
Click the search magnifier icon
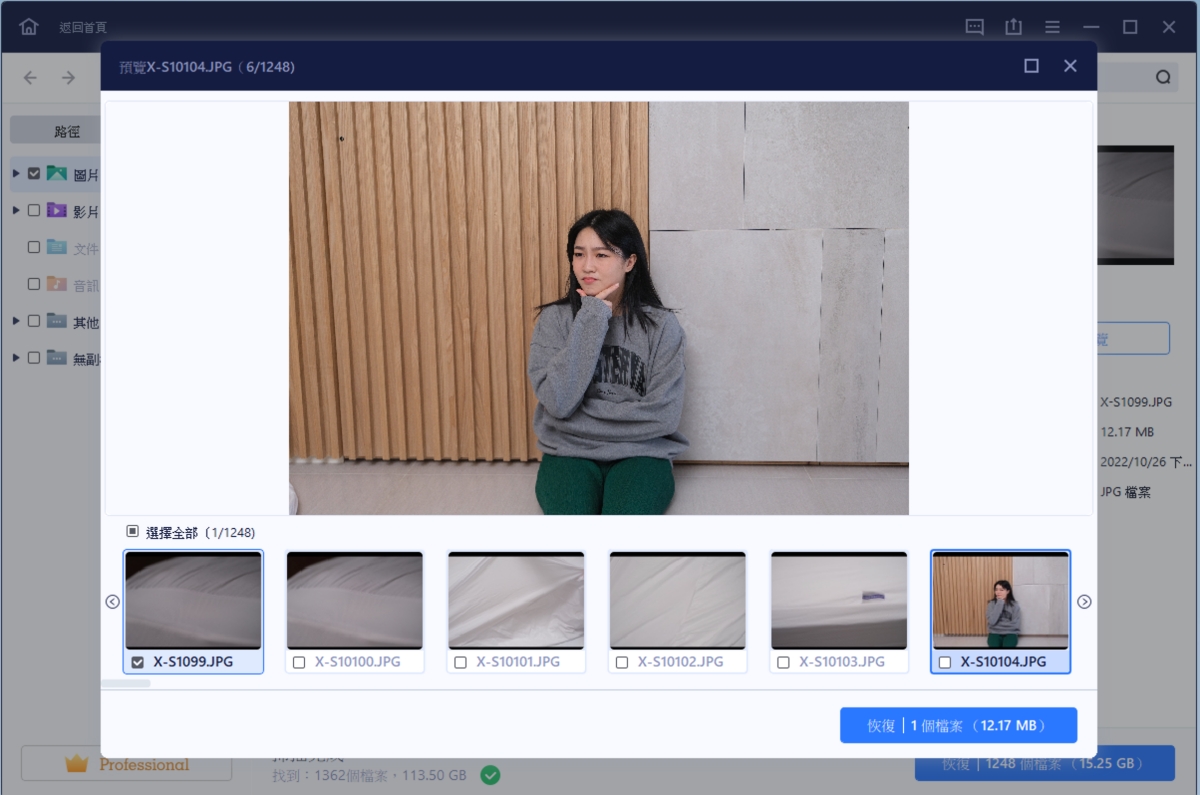(x=1163, y=77)
